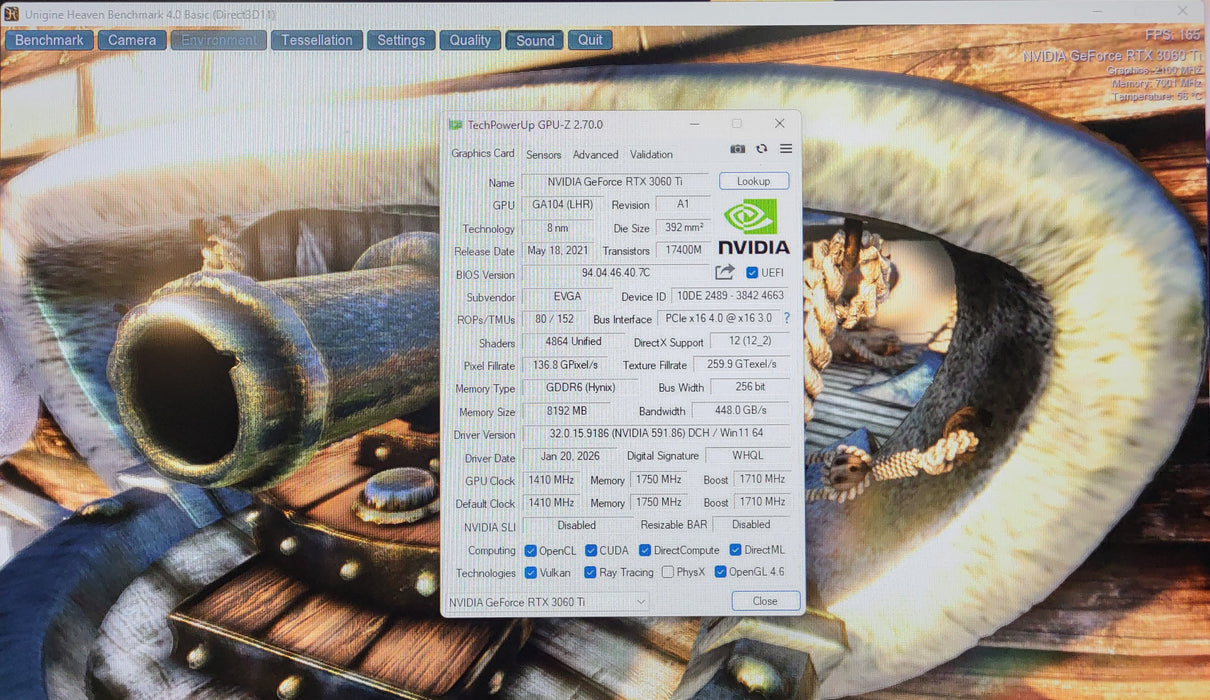Click the Pixel Fillrate value 136.8 GPixel/s
1210x700 pixels.
coord(566,365)
